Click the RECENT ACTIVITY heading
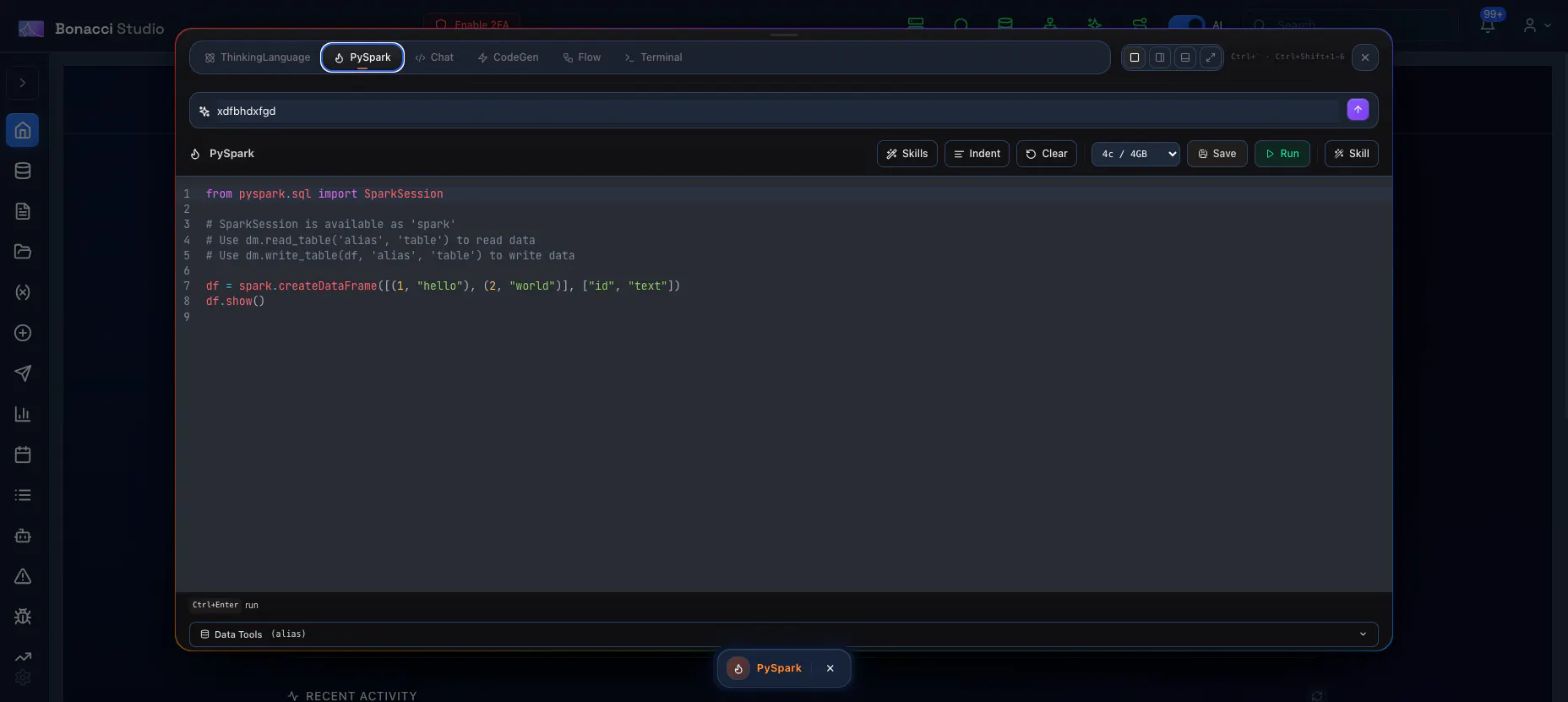Screen dimensions: 1568x702 click(361, 696)
